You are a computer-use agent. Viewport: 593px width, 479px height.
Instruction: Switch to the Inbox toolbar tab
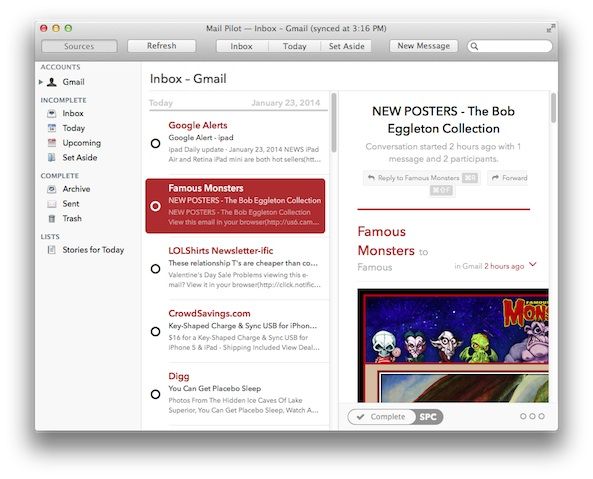[x=242, y=46]
